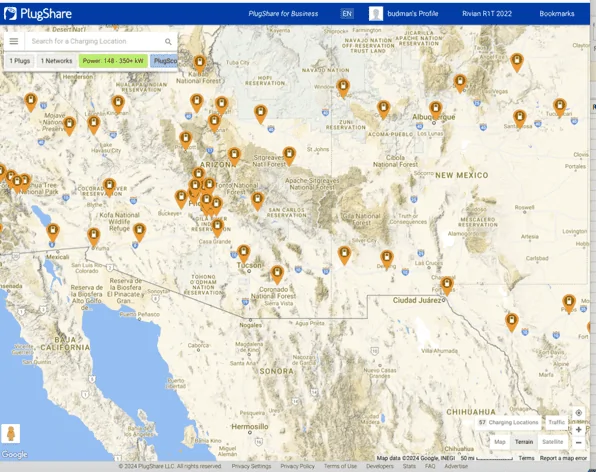This screenshot has width=596, height=472.
Task: Open the 1 Plugs filter
Action: [x=20, y=61]
